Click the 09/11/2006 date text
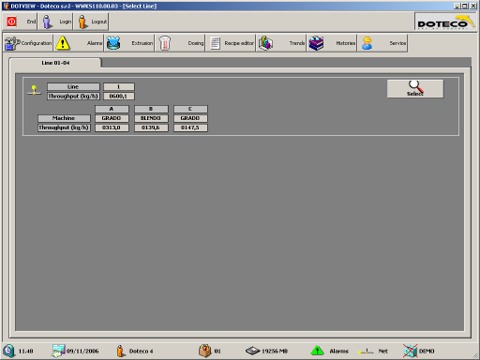 83,351
